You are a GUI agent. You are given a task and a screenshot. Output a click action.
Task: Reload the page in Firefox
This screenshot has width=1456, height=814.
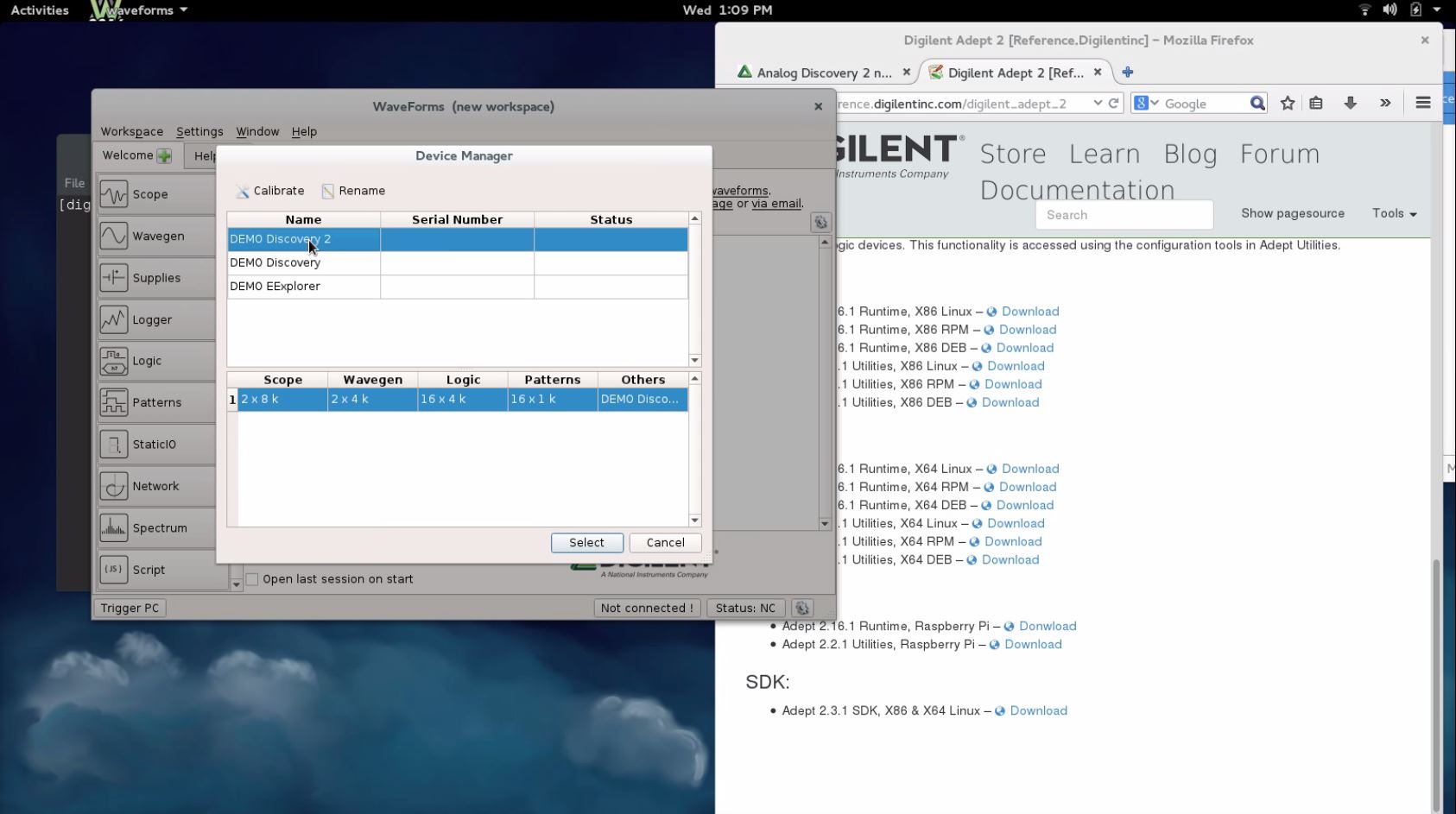1114,103
